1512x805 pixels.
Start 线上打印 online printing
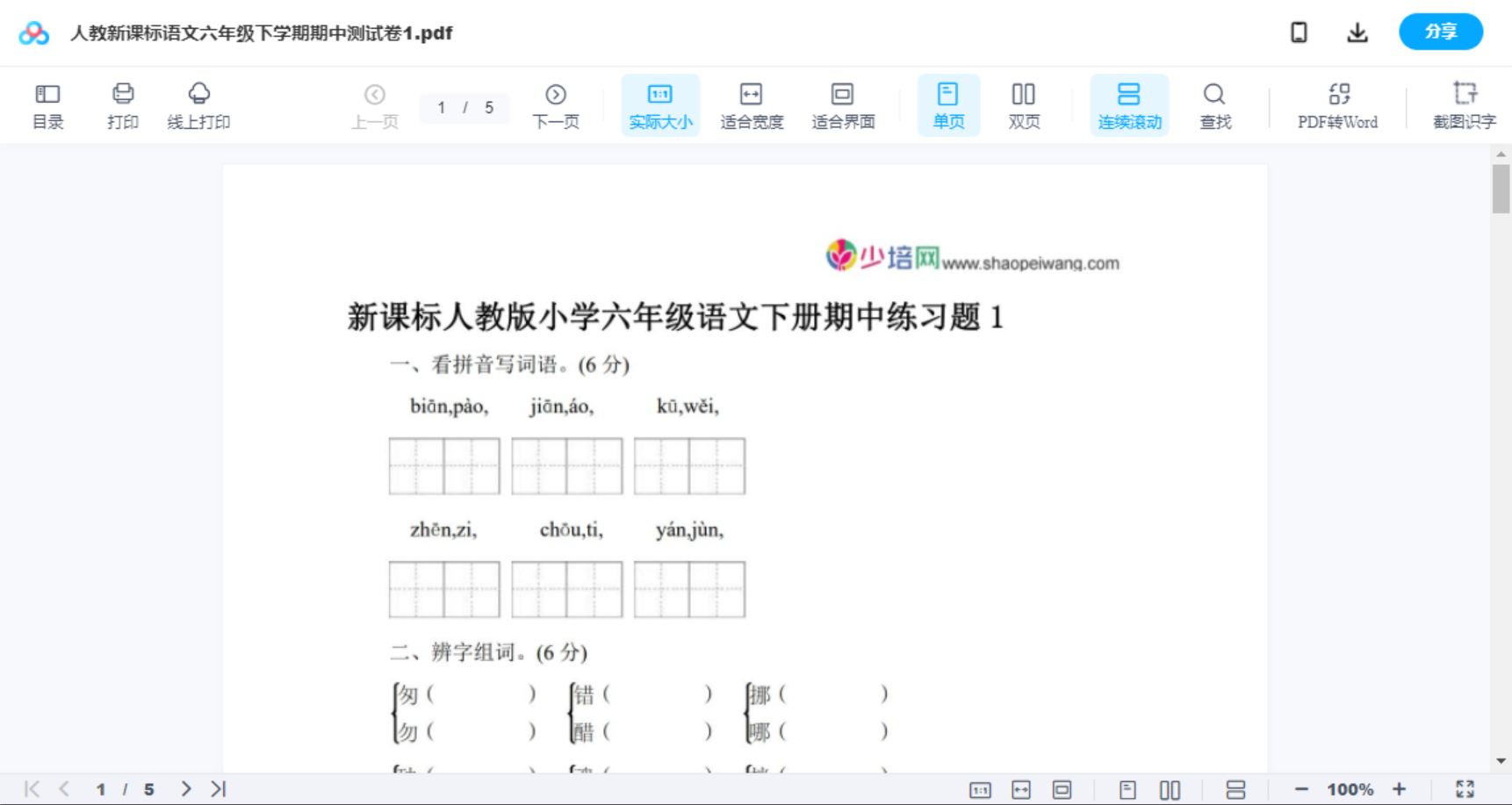point(199,104)
